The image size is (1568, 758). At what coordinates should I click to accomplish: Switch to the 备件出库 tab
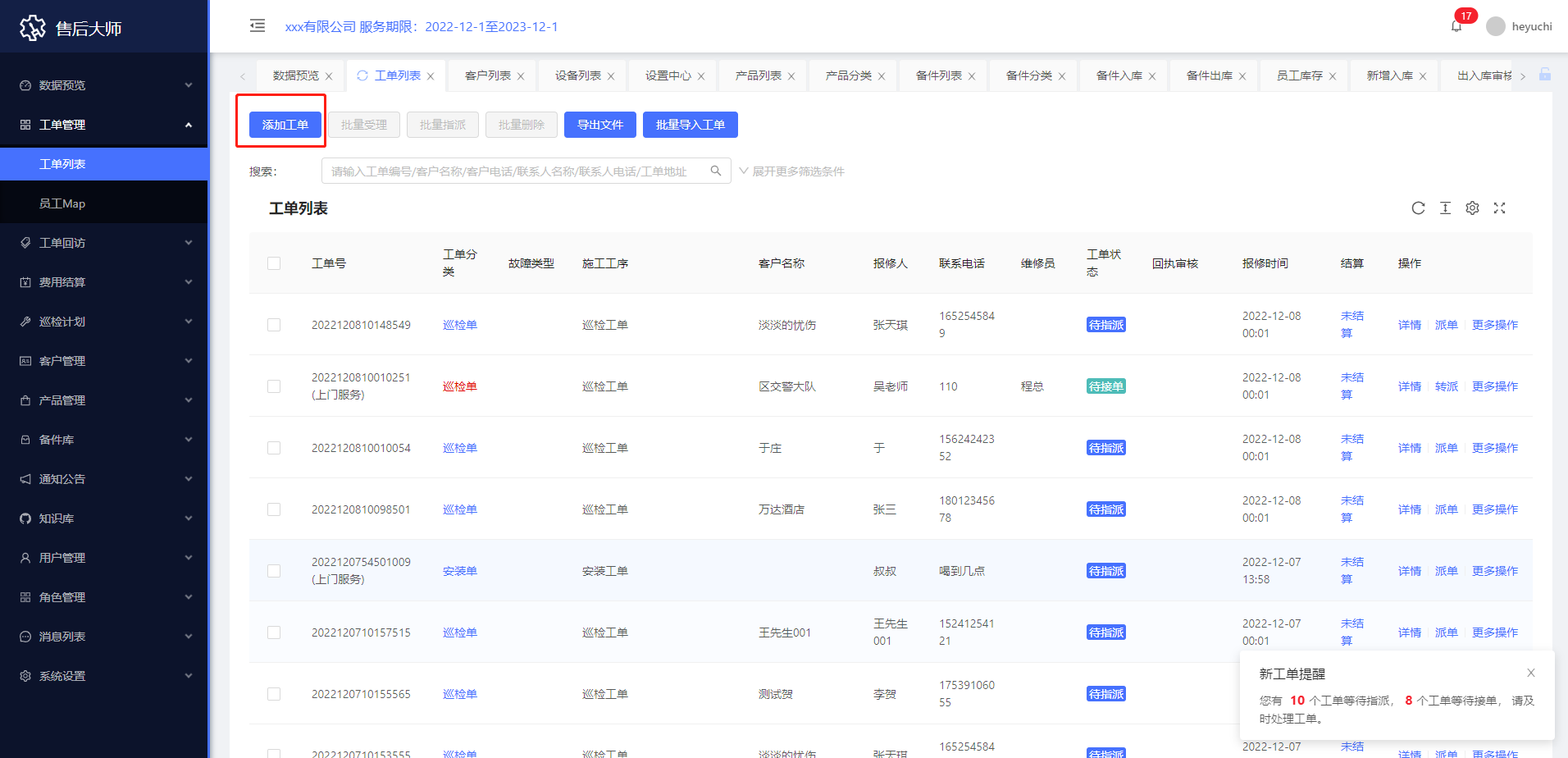pos(1210,75)
